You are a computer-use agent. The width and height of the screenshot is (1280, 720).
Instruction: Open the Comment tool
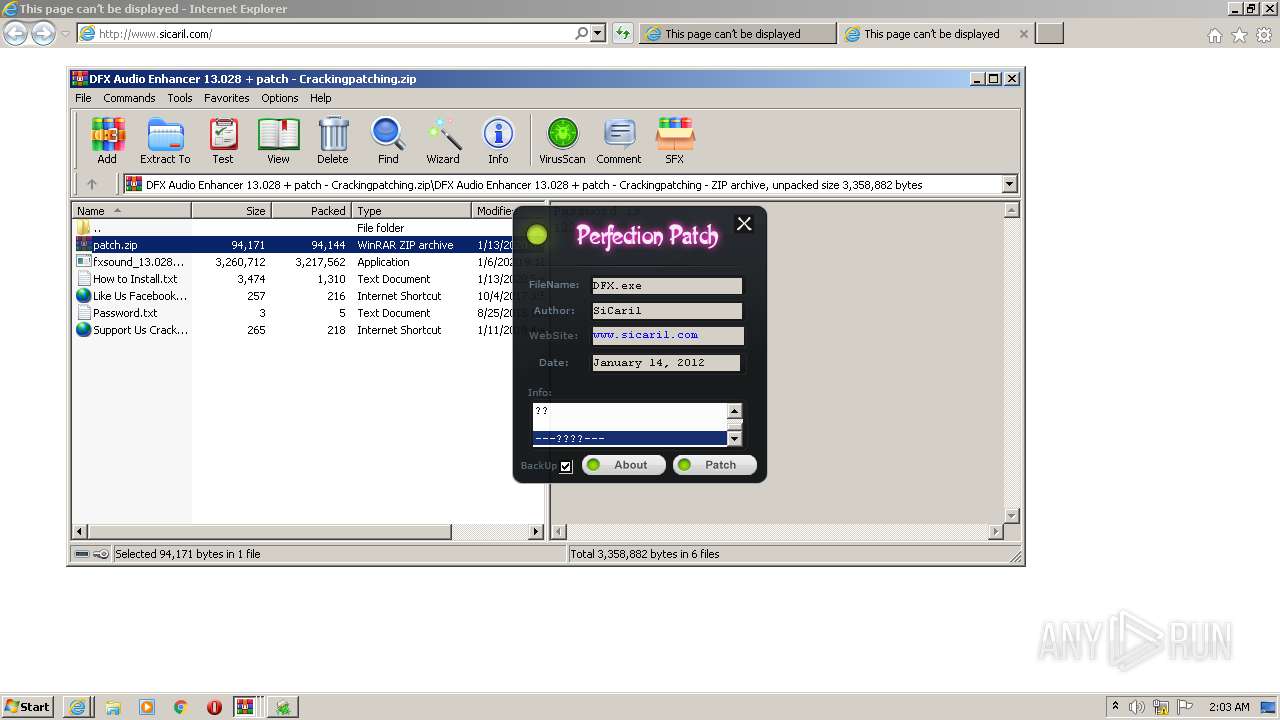[x=619, y=140]
